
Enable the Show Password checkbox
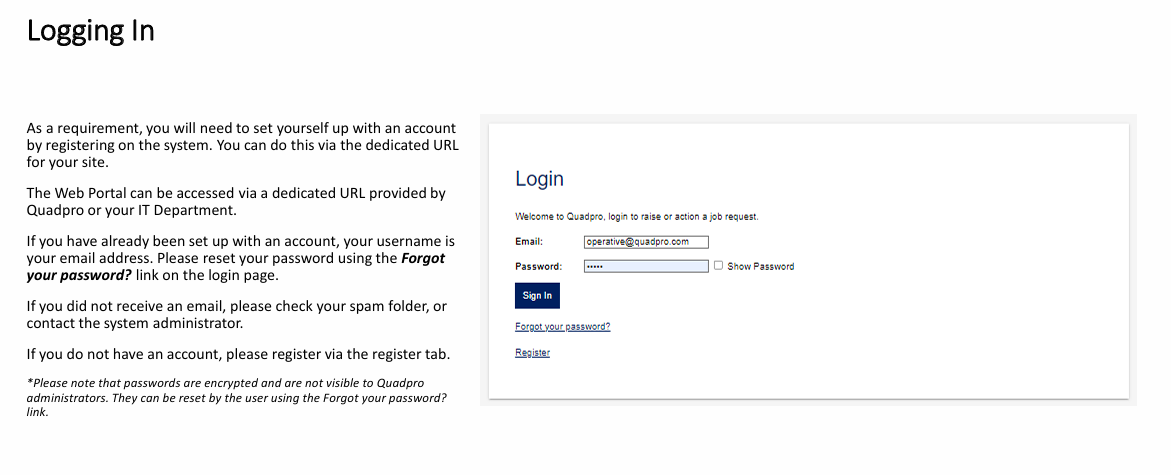click(x=718, y=265)
